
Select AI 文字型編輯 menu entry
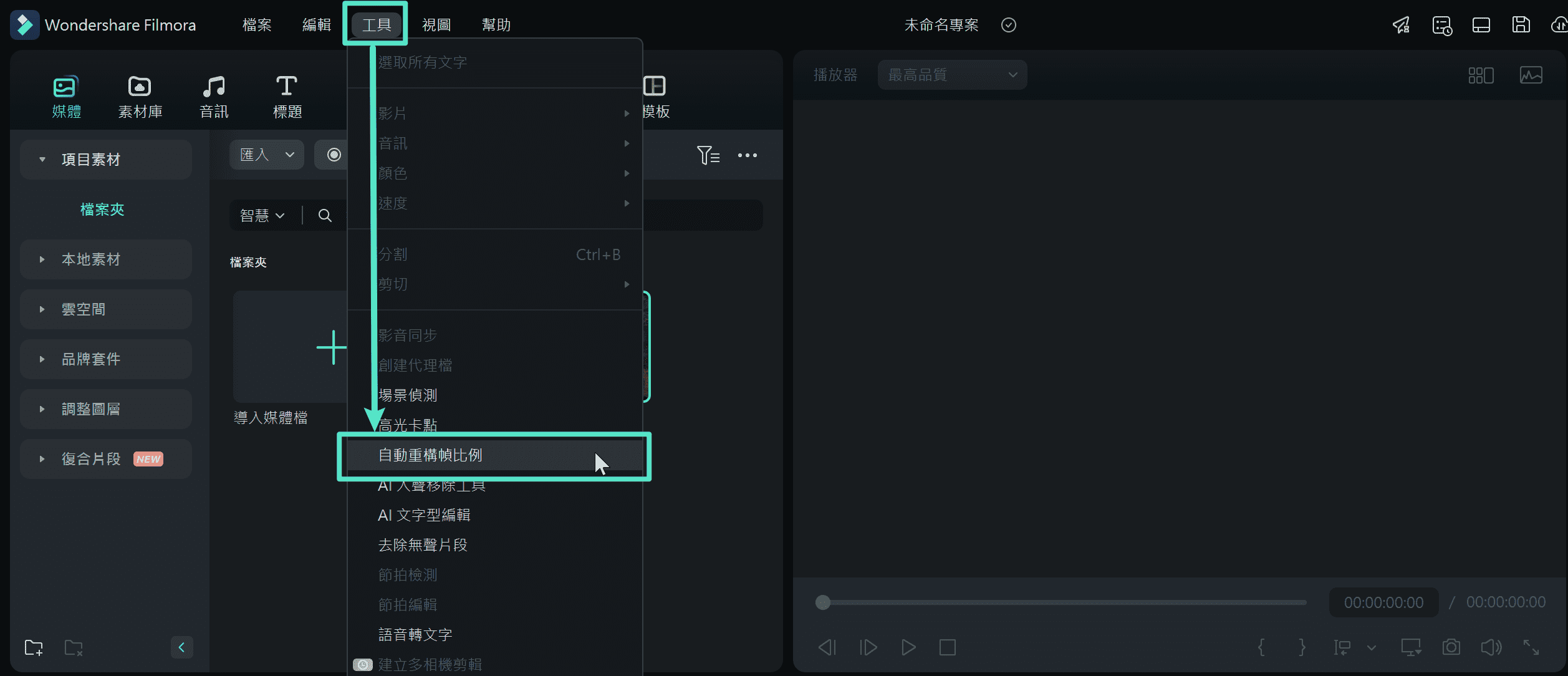495,515
